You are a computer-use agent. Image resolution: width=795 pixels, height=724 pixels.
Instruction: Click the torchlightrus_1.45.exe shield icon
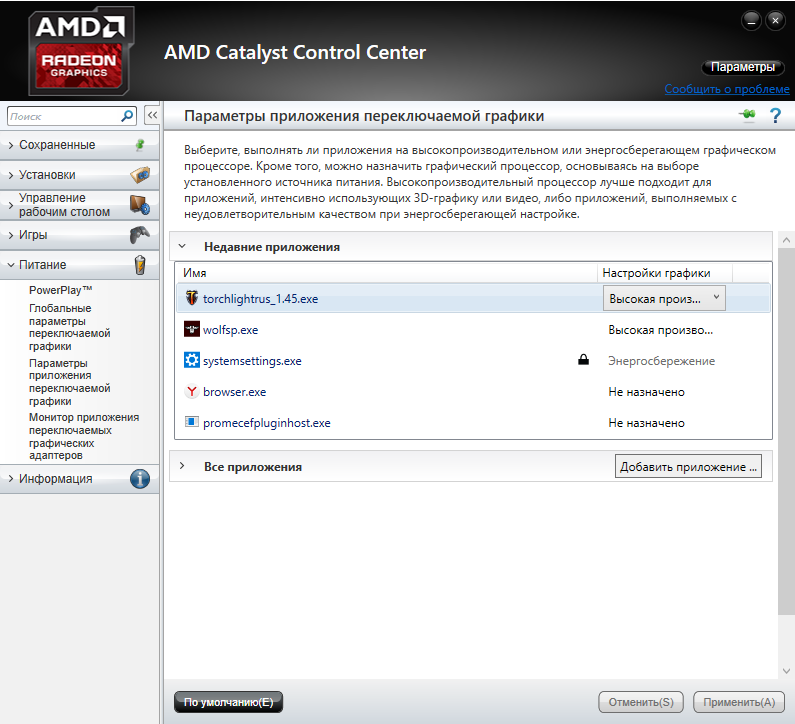pyautogui.click(x=192, y=298)
